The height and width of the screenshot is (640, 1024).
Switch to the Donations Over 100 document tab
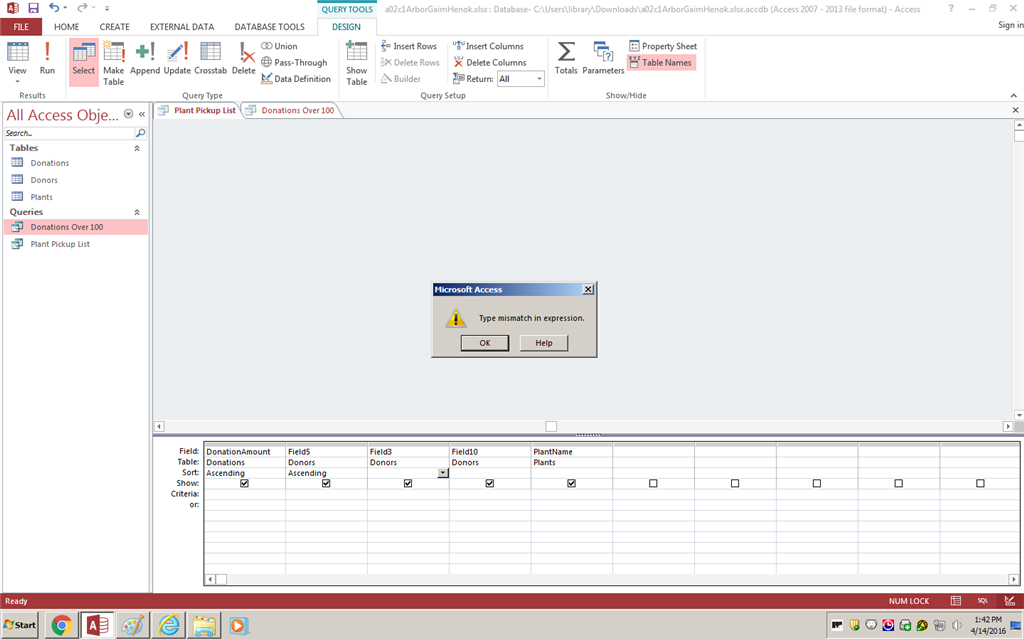(x=298, y=110)
